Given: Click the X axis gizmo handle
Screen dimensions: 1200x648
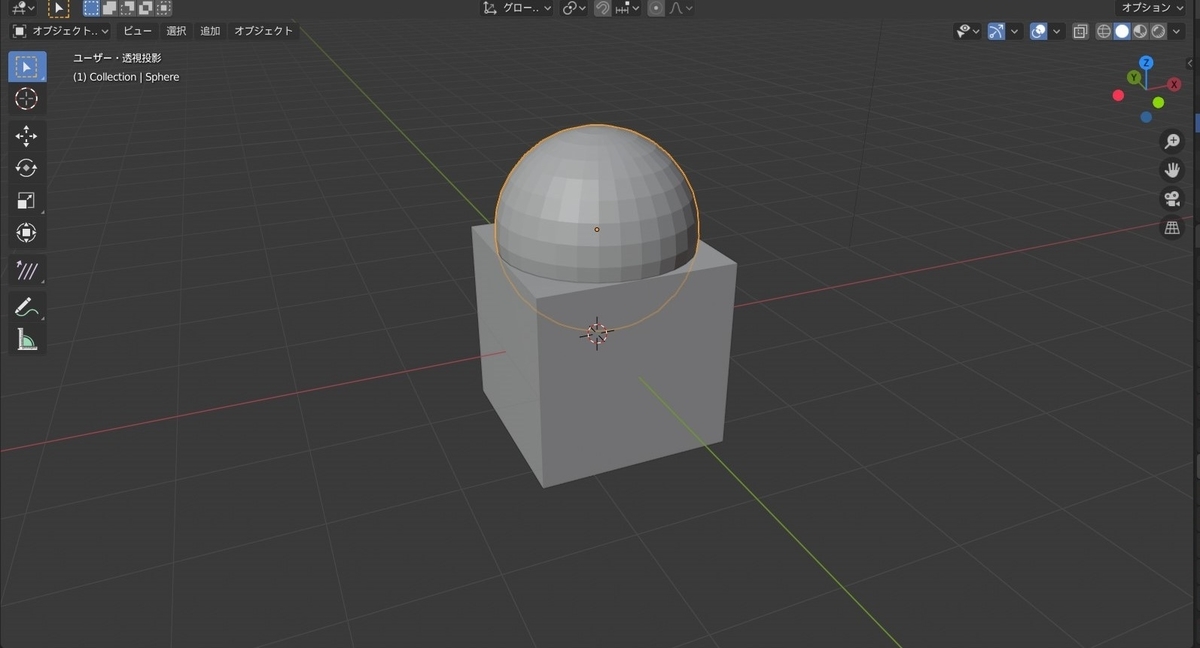Looking at the screenshot, I should (1174, 85).
